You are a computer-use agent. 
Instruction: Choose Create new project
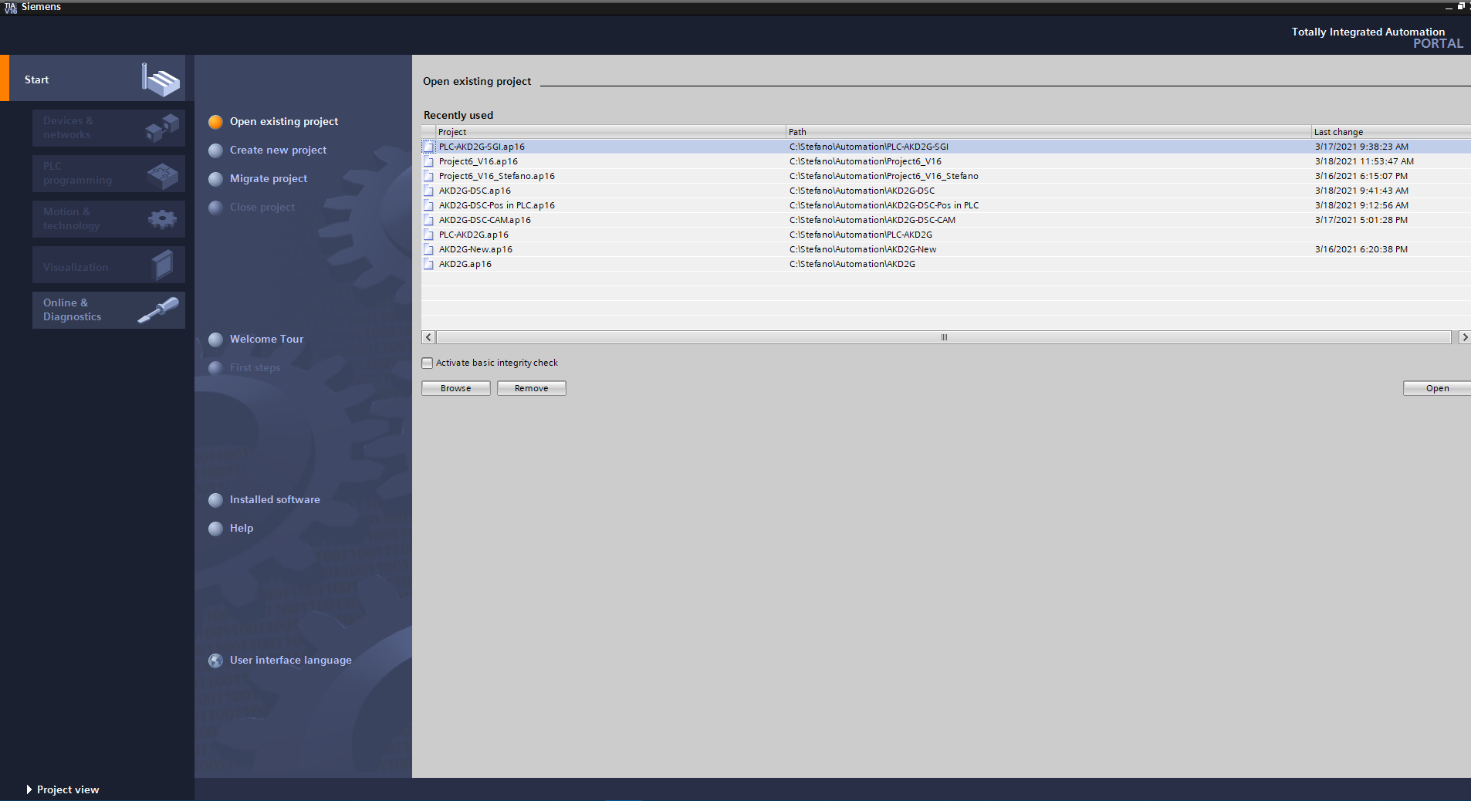point(278,150)
